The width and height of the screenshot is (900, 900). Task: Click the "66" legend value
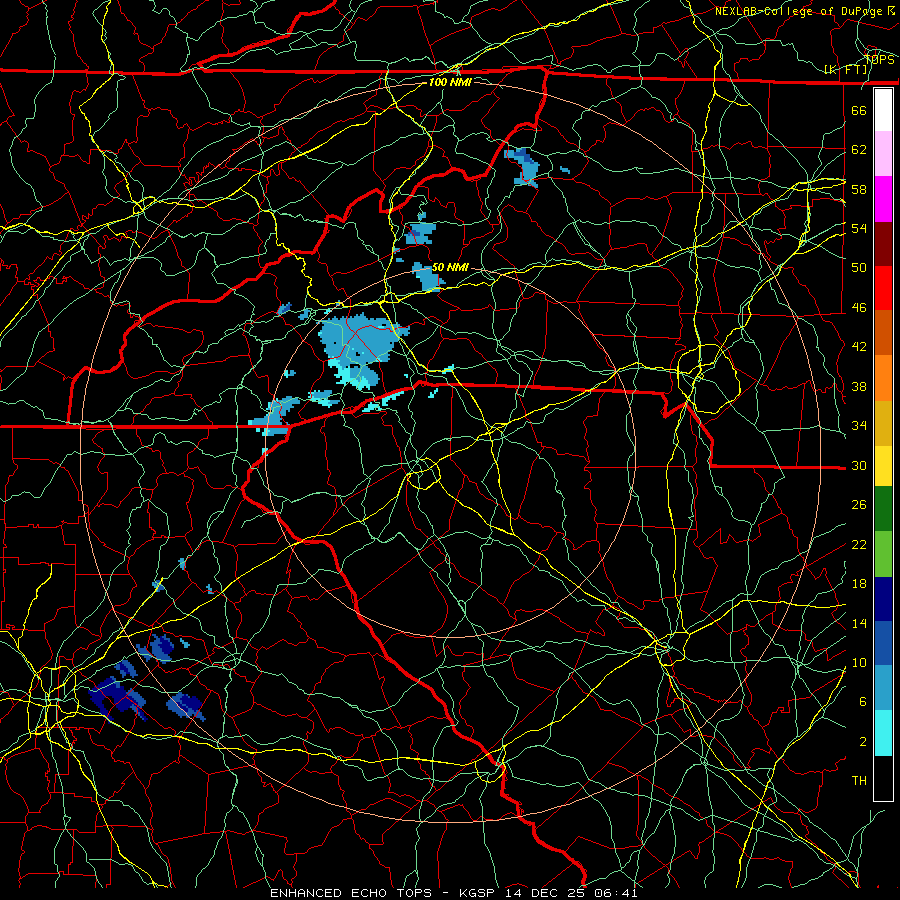pos(859,110)
